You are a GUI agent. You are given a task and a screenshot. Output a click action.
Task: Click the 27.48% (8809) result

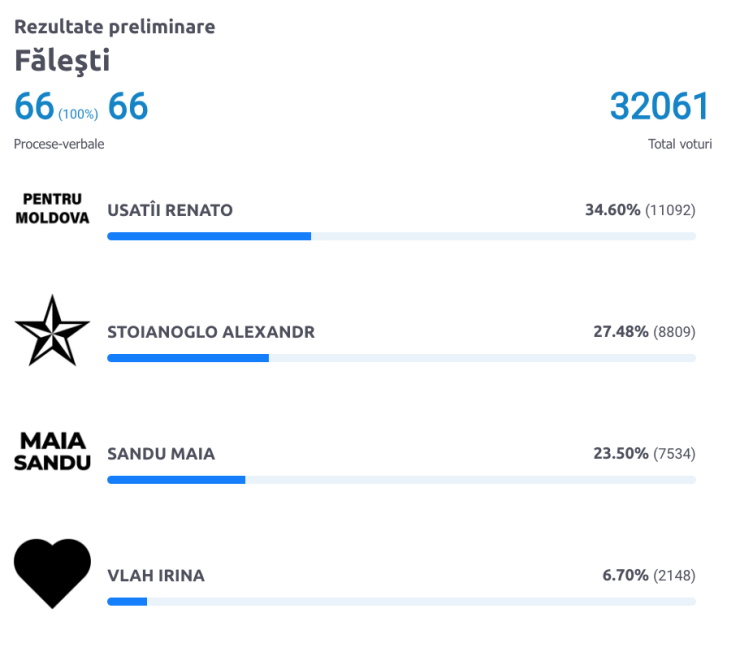click(x=645, y=332)
